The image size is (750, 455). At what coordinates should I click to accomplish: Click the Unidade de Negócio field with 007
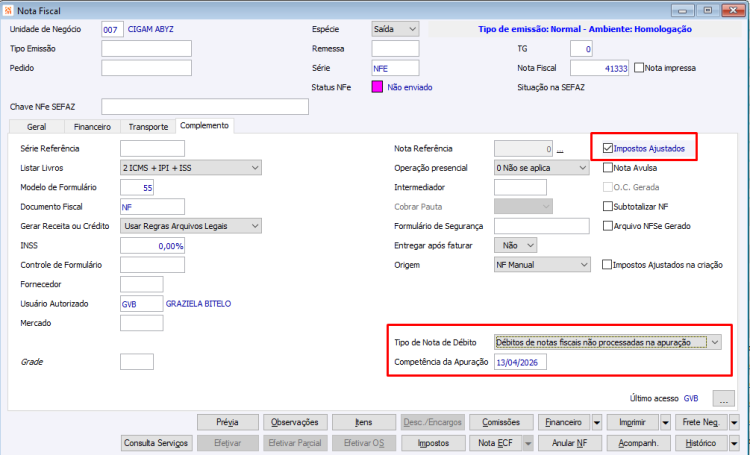coord(112,30)
